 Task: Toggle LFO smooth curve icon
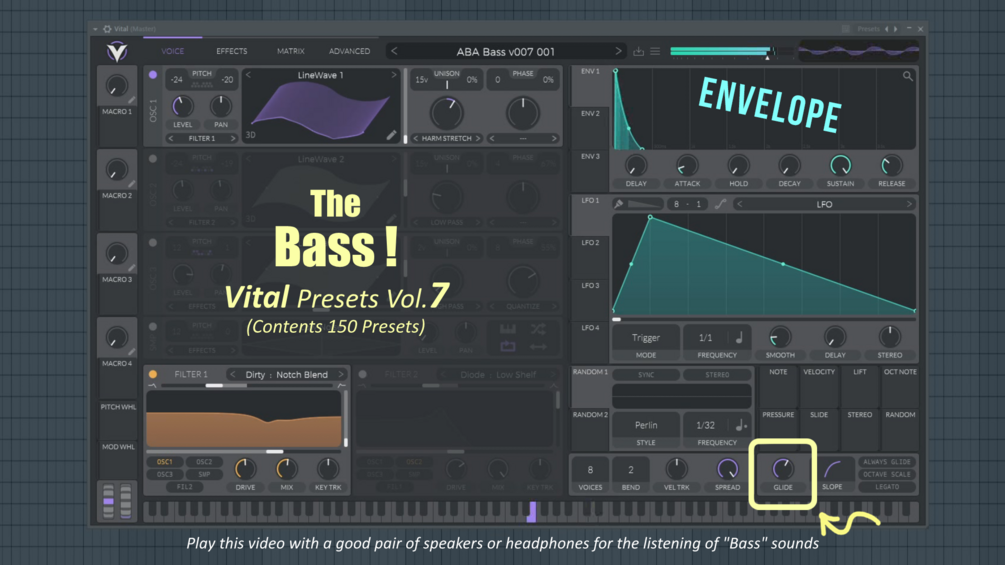click(x=720, y=204)
